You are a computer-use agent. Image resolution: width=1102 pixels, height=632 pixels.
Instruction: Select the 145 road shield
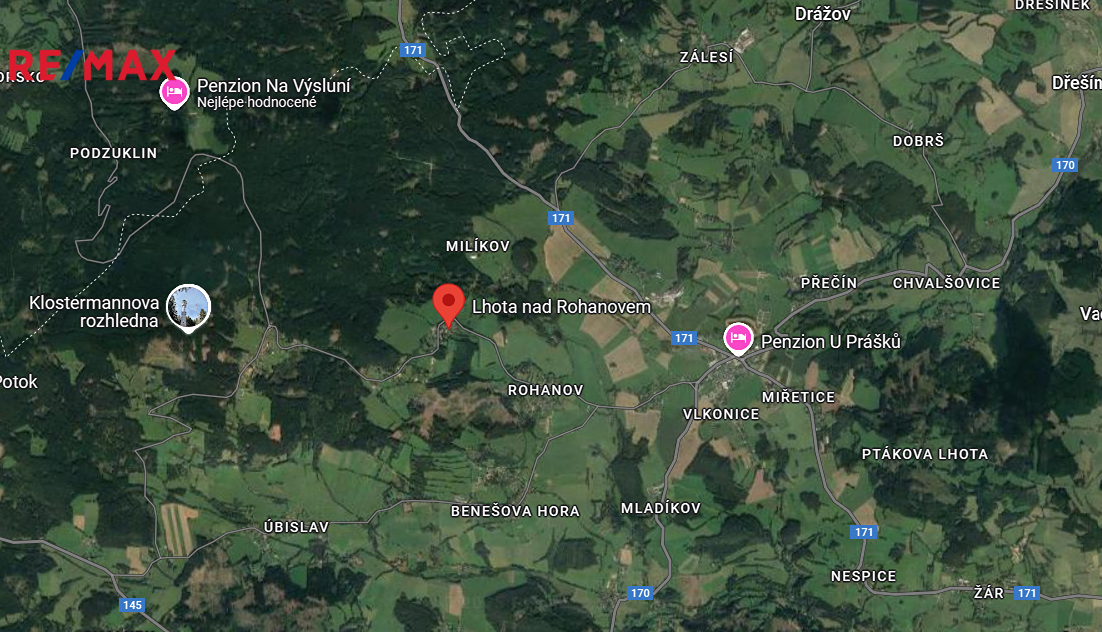132,605
